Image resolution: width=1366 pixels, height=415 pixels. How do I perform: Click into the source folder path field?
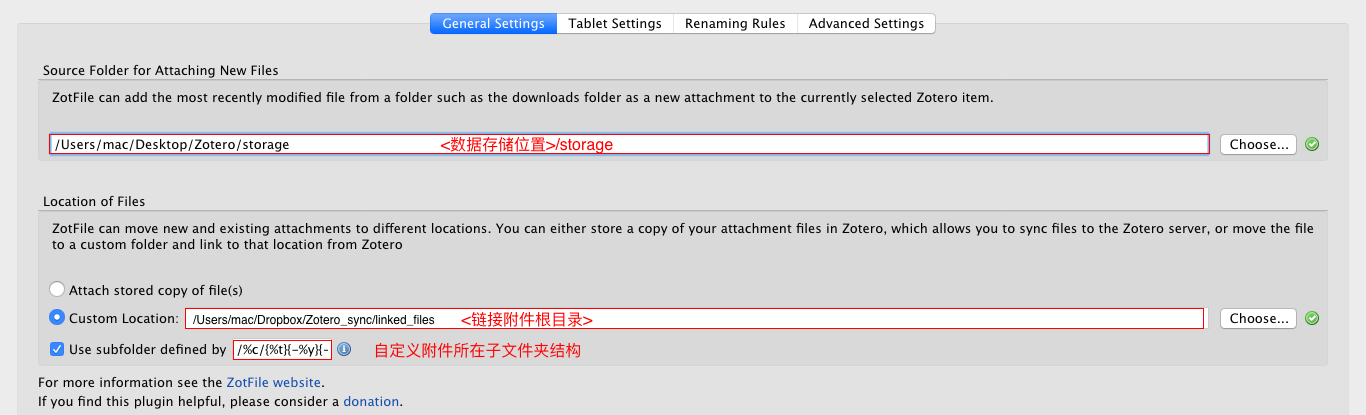(x=240, y=144)
